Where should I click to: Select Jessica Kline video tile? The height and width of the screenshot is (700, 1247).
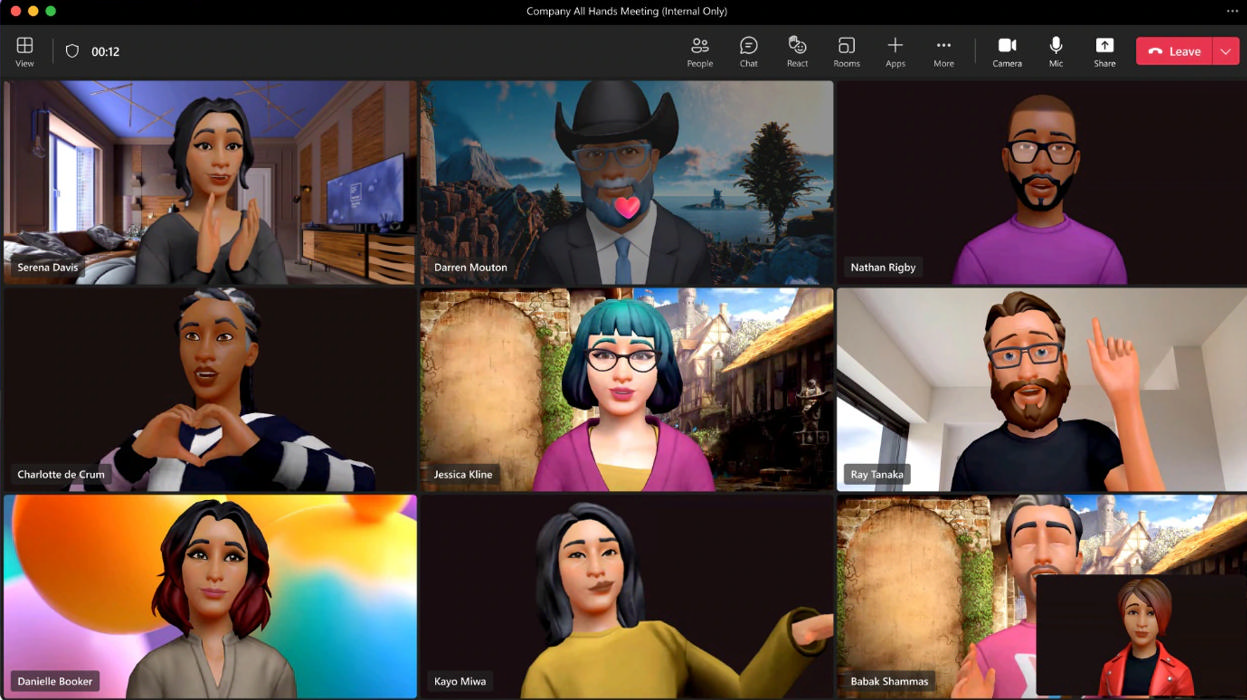pyautogui.click(x=627, y=390)
